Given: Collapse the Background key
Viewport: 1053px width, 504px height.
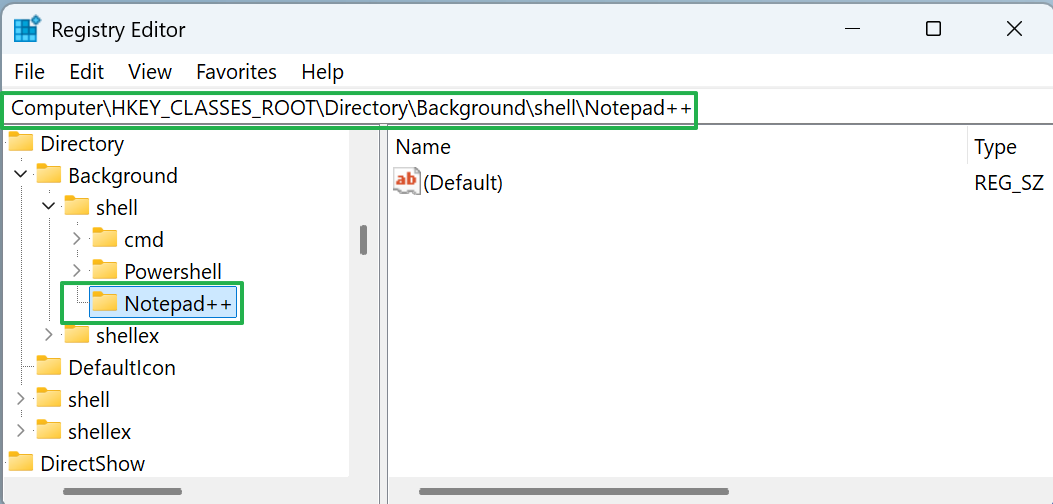Looking at the screenshot, I should [x=21, y=175].
